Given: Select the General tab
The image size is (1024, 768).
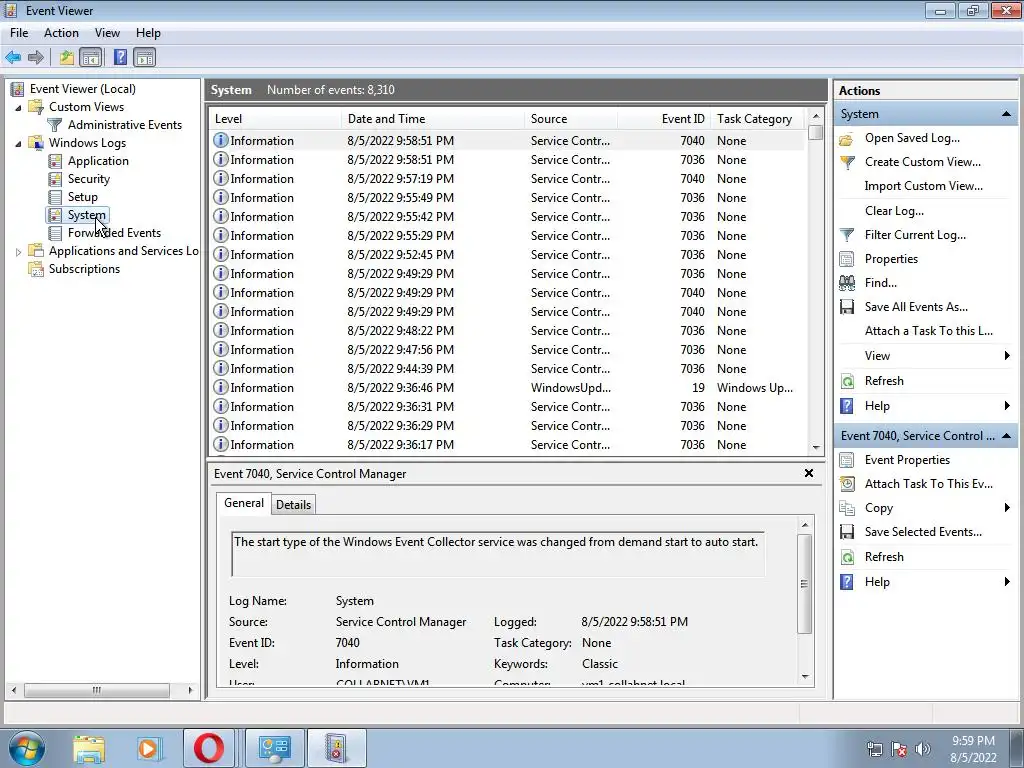Looking at the screenshot, I should pyautogui.click(x=244, y=503).
